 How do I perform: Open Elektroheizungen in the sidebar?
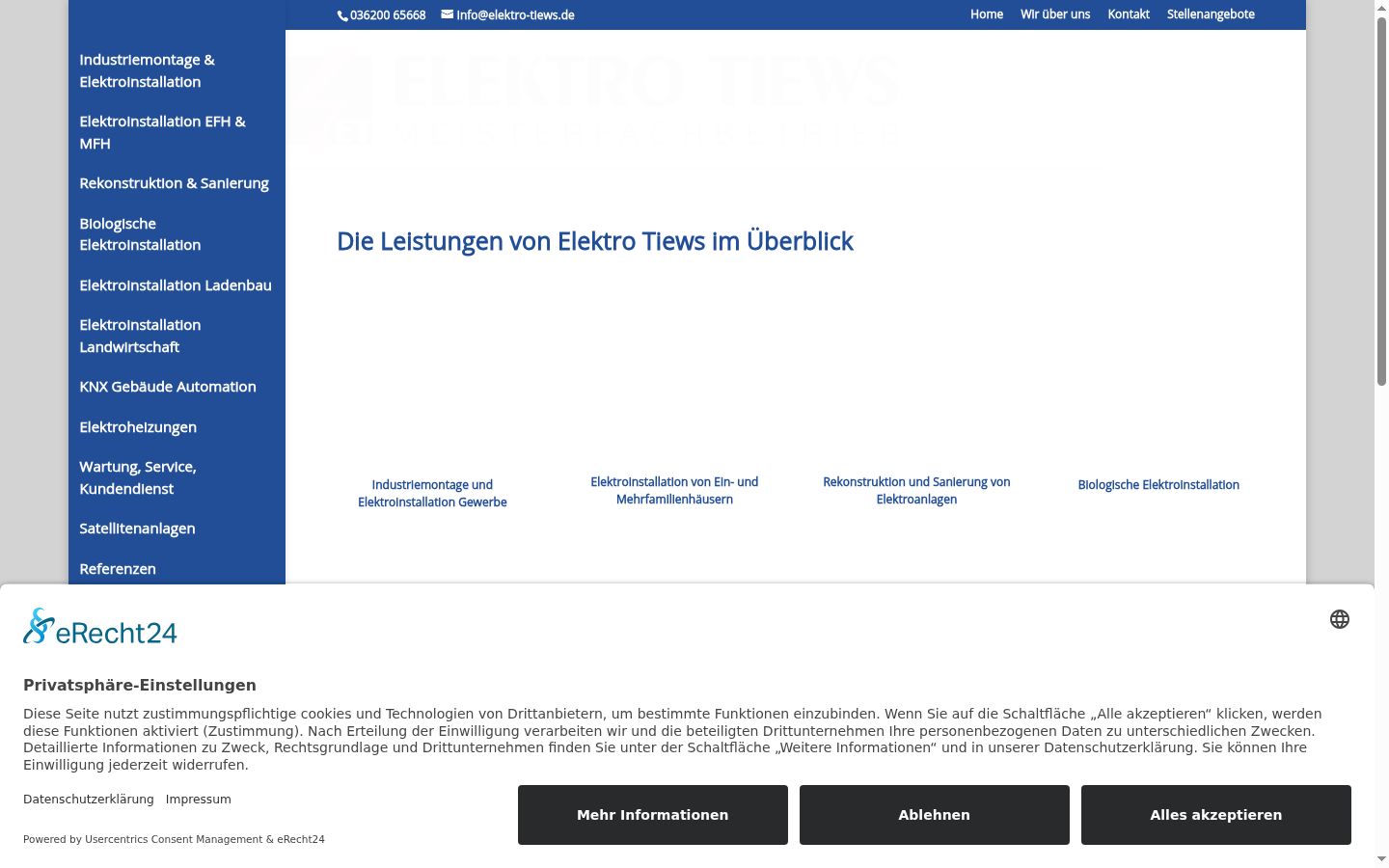pyautogui.click(x=138, y=427)
